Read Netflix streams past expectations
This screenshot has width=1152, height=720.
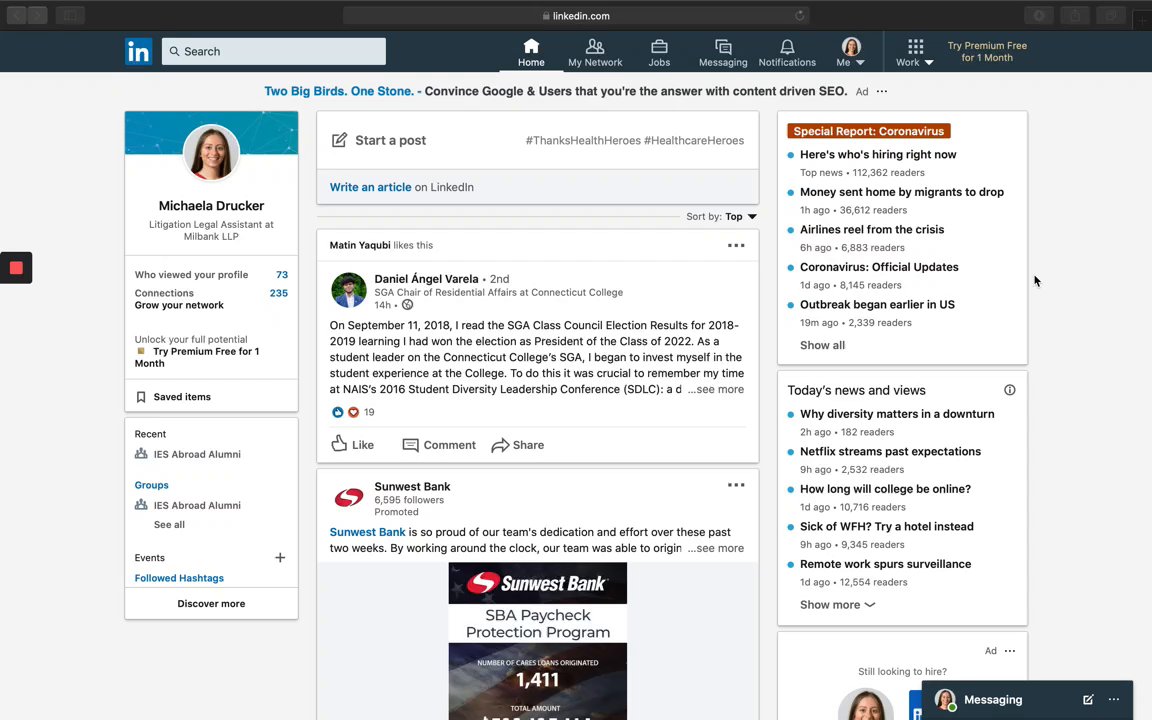890,451
